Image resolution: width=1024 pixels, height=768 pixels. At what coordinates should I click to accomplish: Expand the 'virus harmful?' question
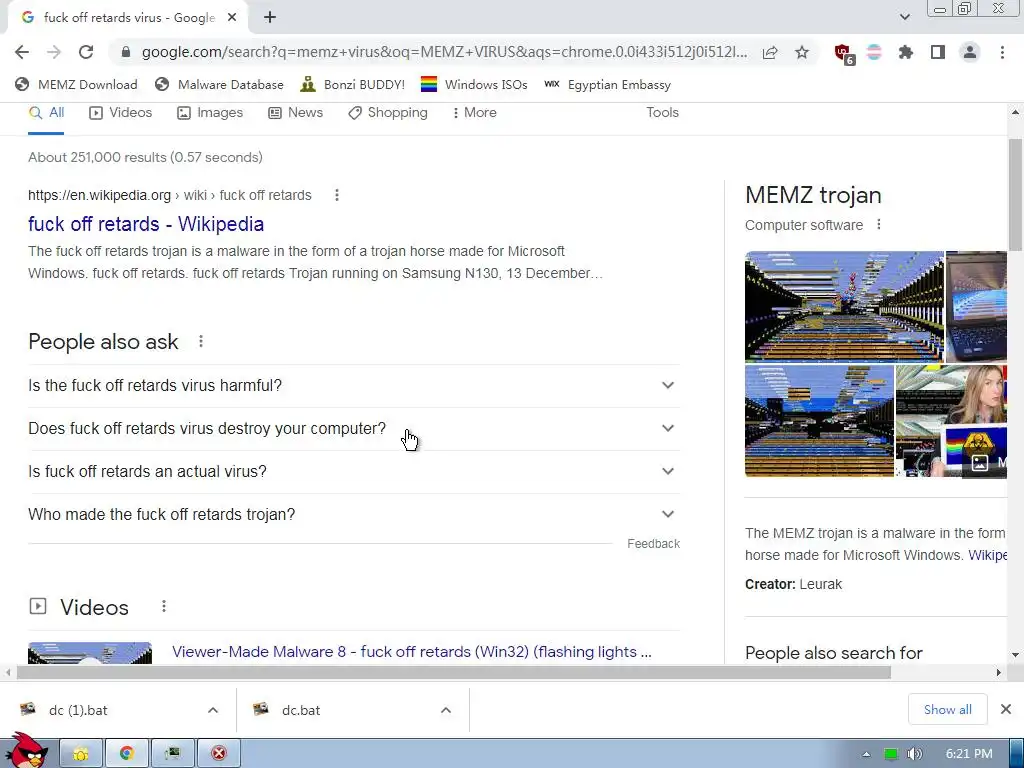click(354, 385)
